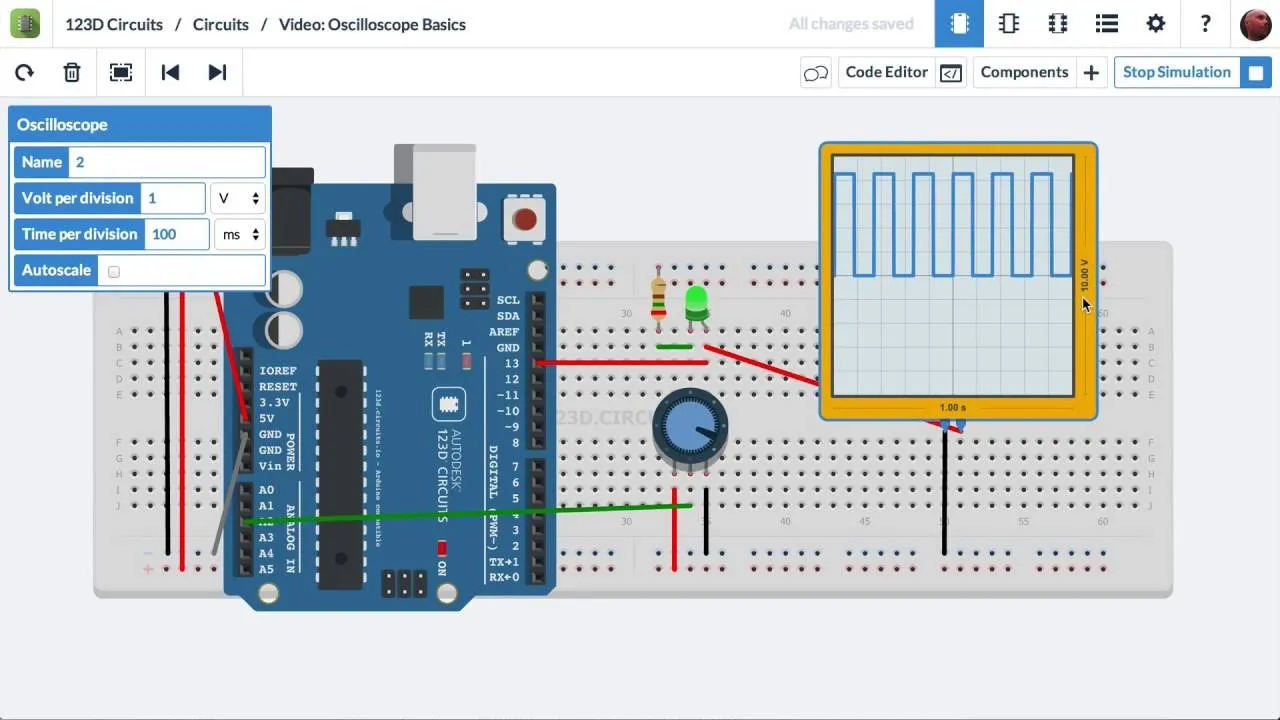Open the breadboard editor view

click(x=959, y=23)
